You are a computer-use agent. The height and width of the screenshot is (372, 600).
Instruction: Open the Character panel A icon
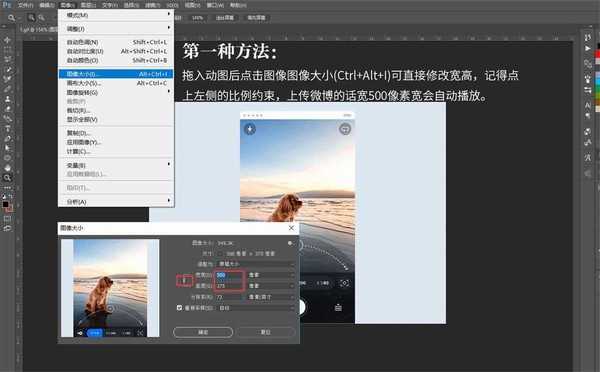tap(588, 105)
